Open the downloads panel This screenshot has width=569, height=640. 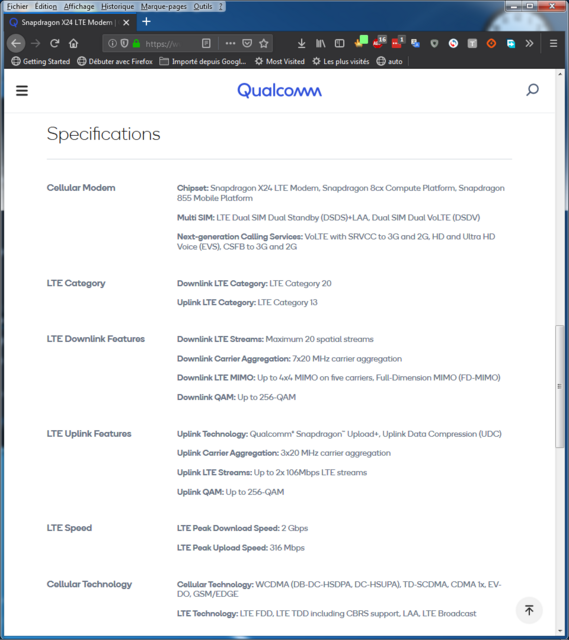click(x=301, y=43)
